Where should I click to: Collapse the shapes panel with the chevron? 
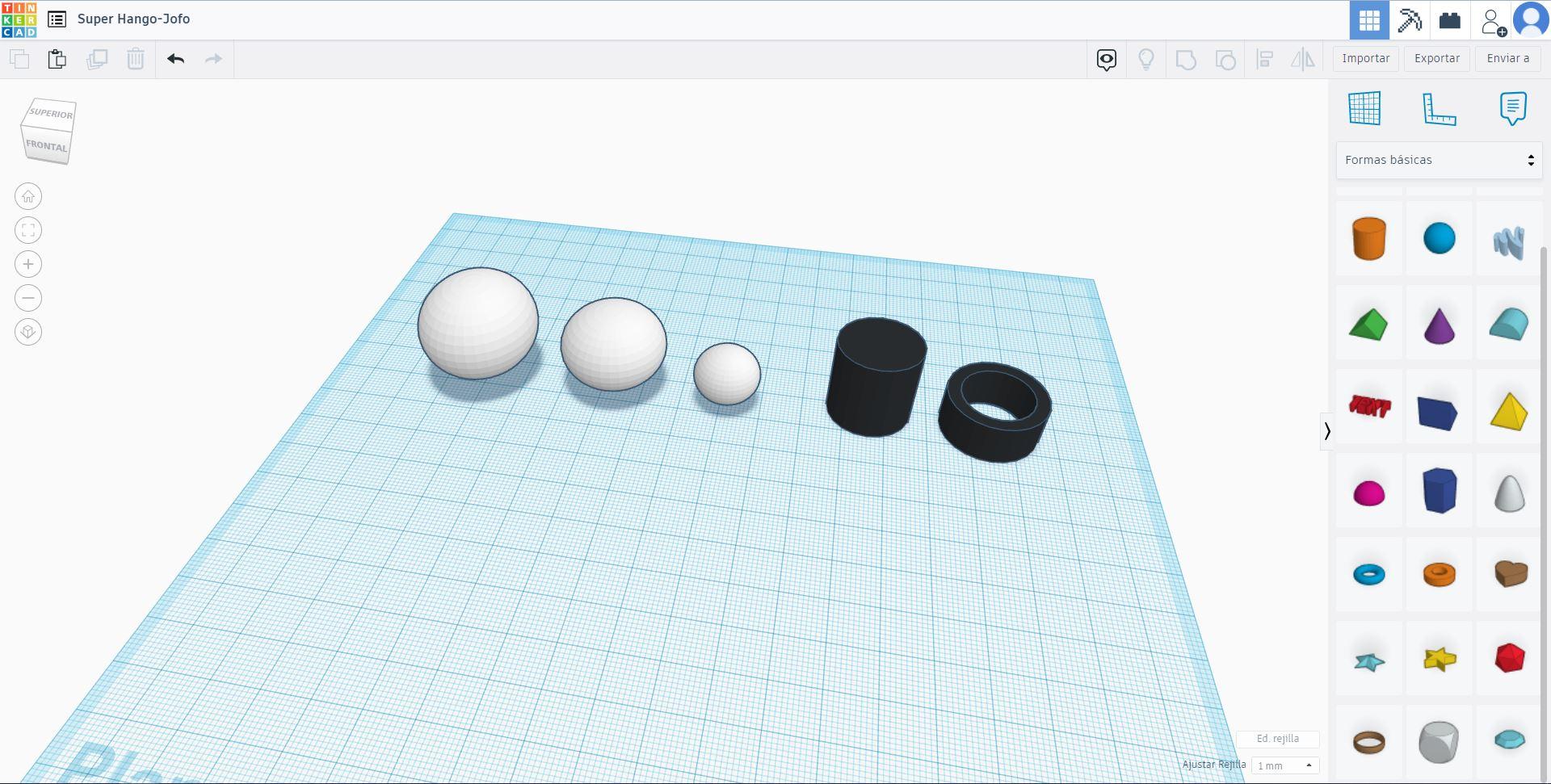(1327, 431)
